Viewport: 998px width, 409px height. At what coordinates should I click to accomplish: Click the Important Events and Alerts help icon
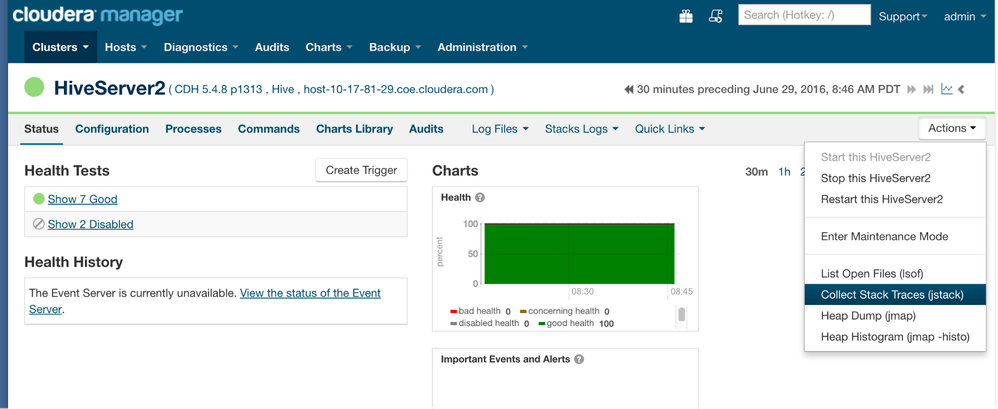[x=579, y=359]
